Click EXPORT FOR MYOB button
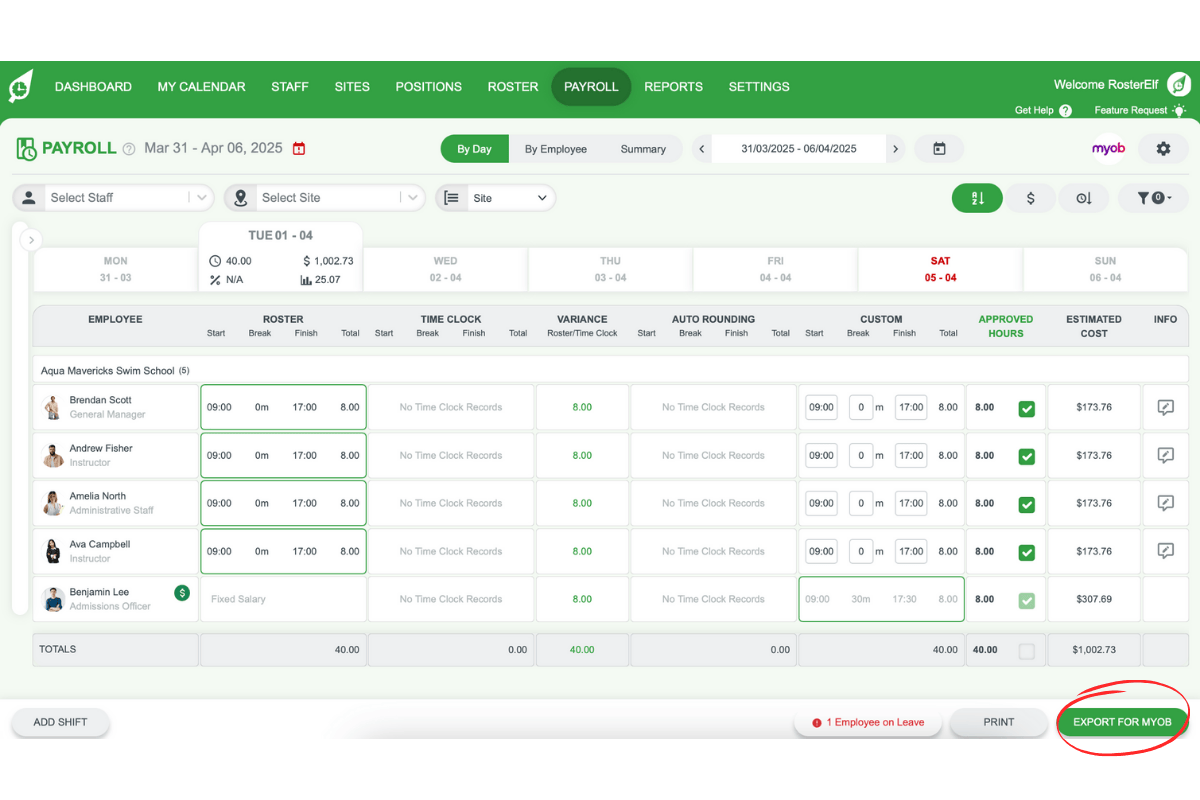 [1122, 721]
